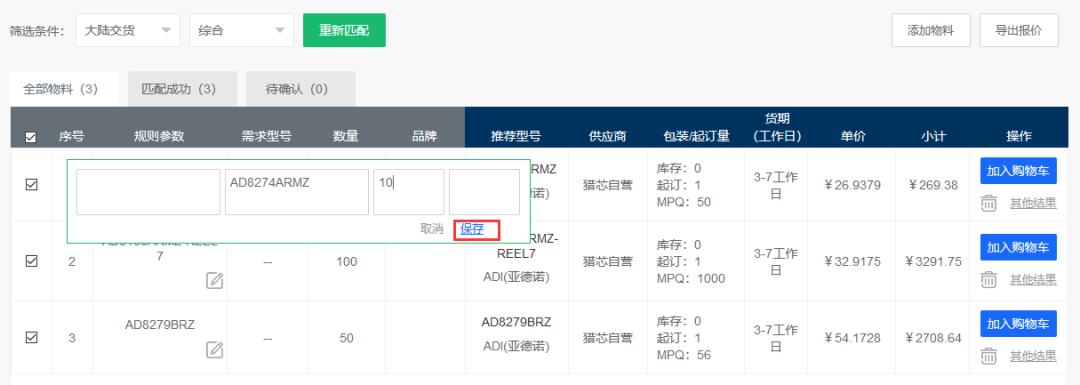Click the AD8274ARMZ model input field
1080x385 pixels.
(x=297, y=192)
